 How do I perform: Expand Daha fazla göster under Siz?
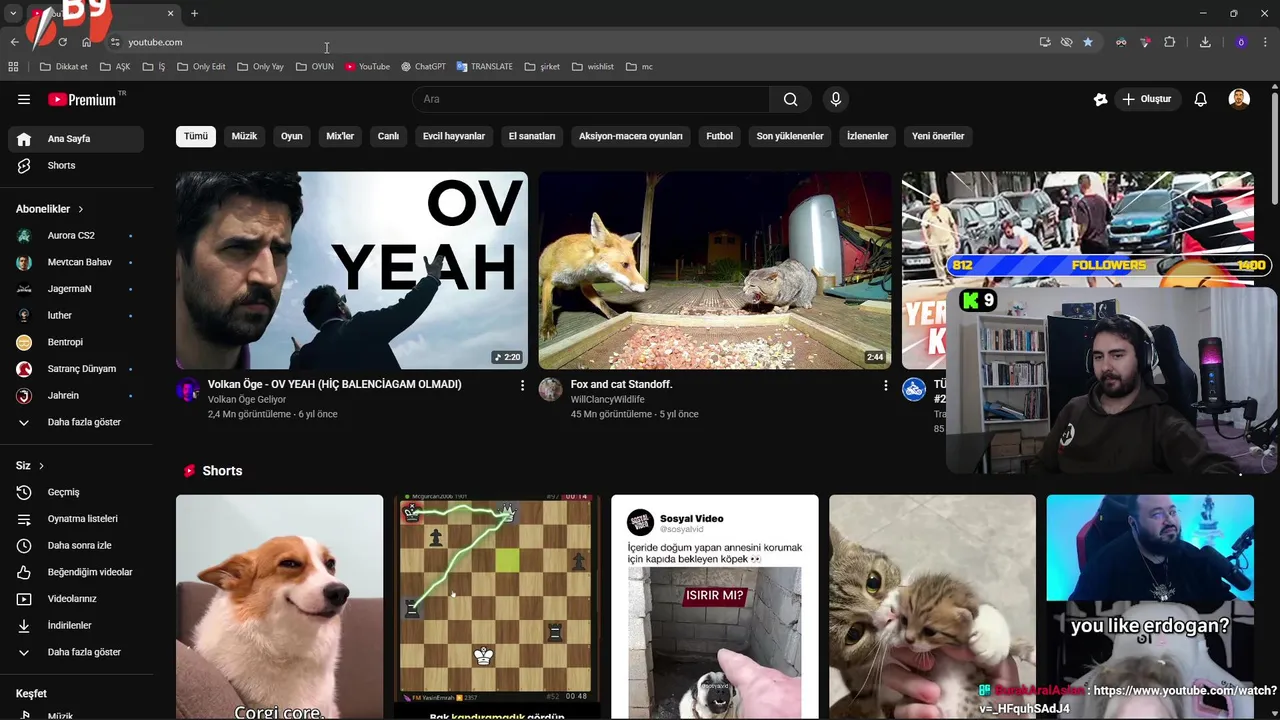76,652
